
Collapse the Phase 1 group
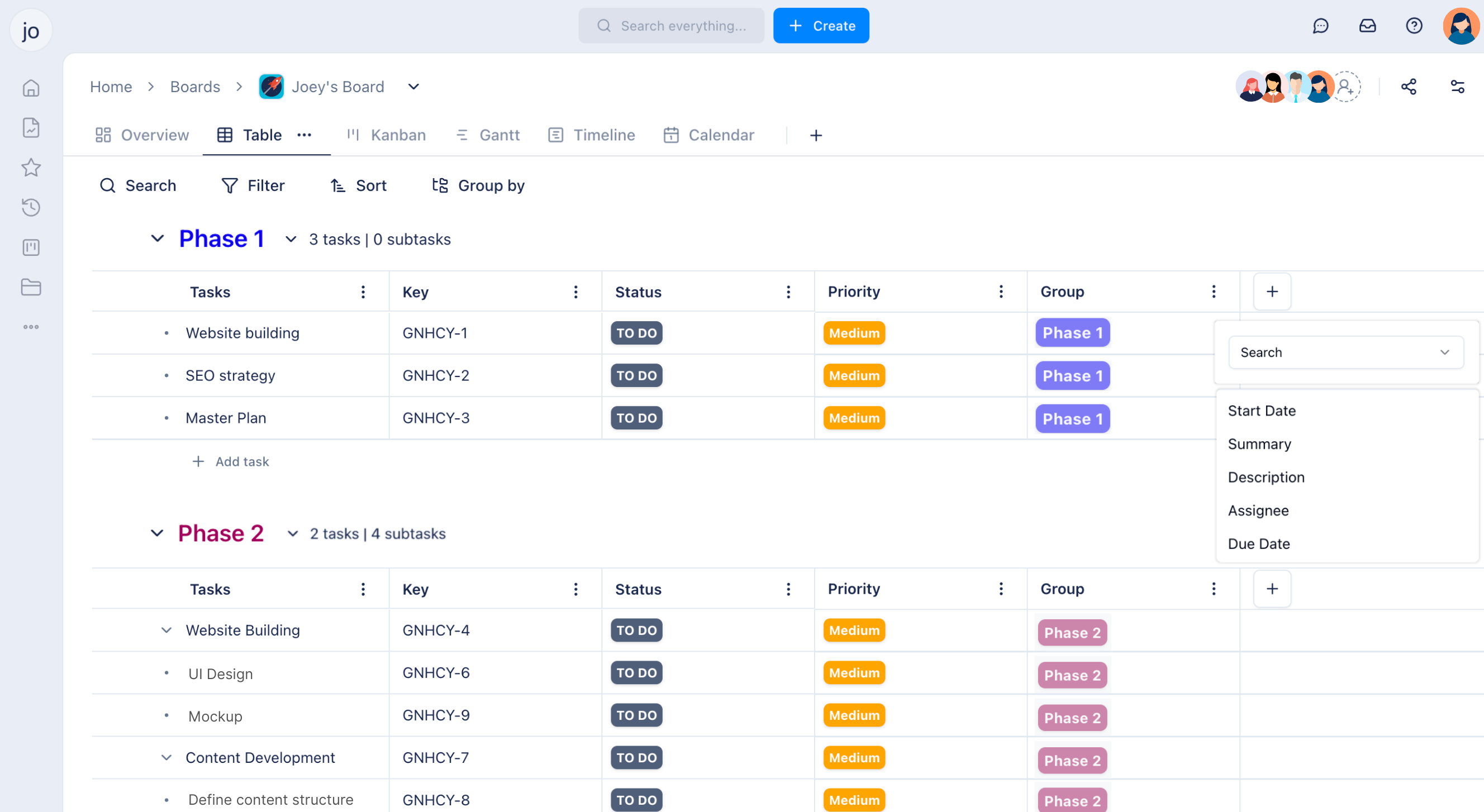coord(156,238)
